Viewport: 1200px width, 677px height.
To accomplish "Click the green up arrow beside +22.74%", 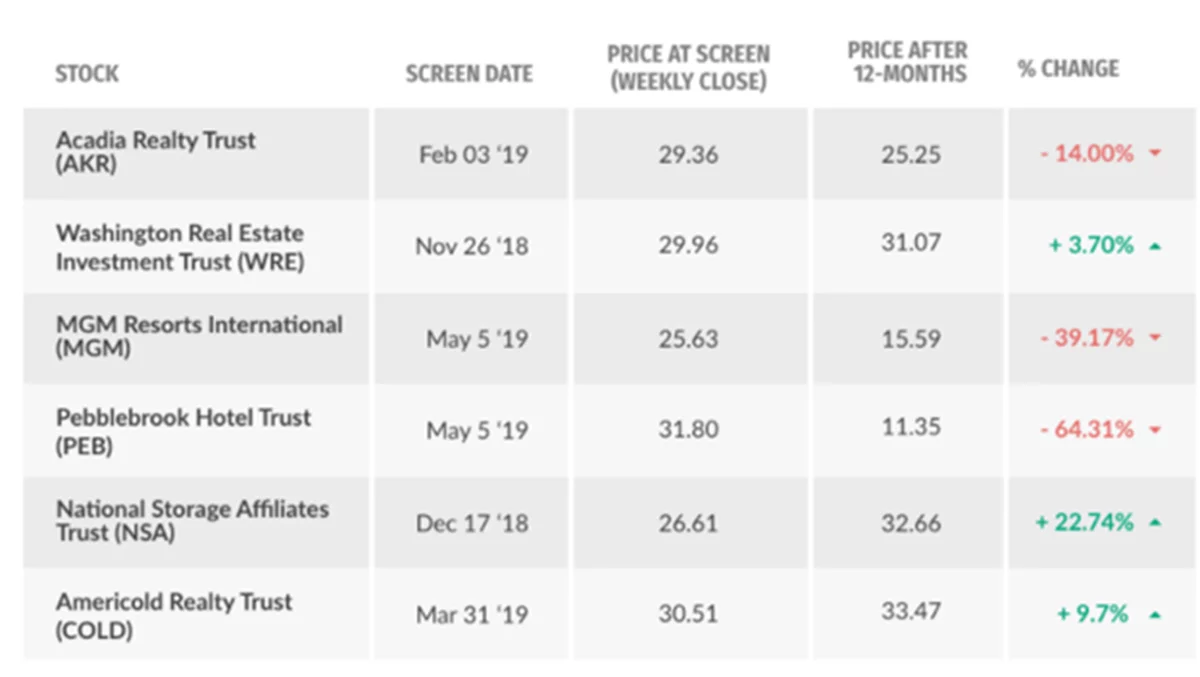I will point(1156,523).
